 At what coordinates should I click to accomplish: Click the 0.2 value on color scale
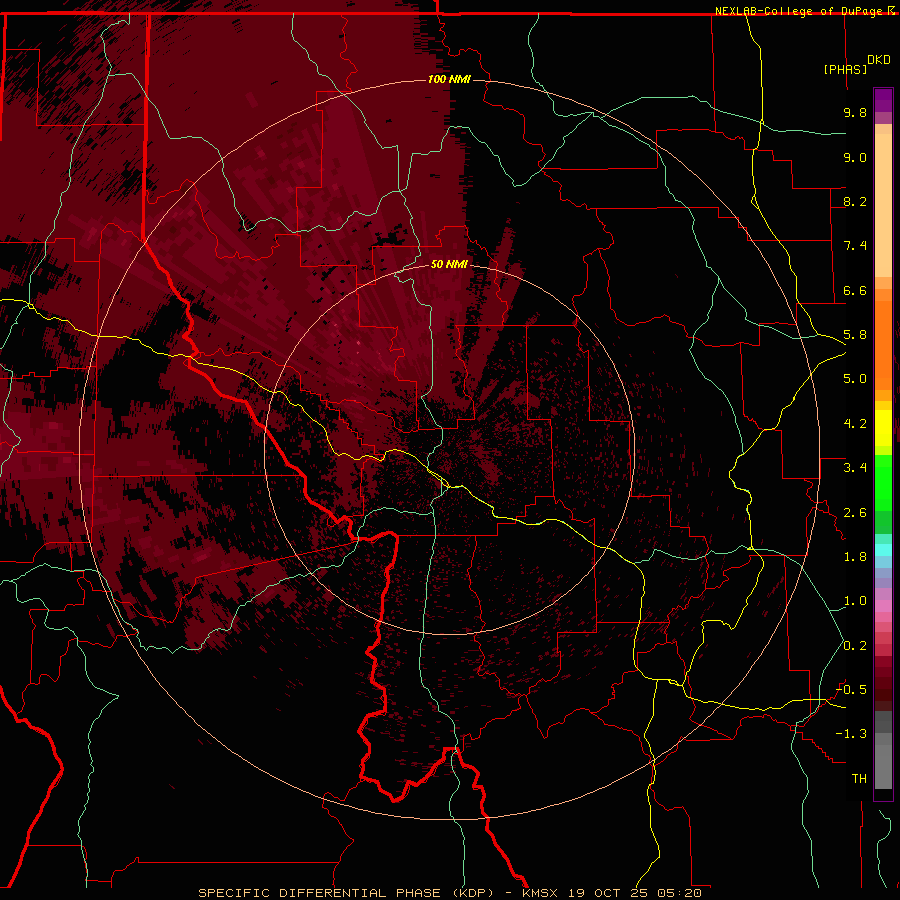(x=855, y=646)
